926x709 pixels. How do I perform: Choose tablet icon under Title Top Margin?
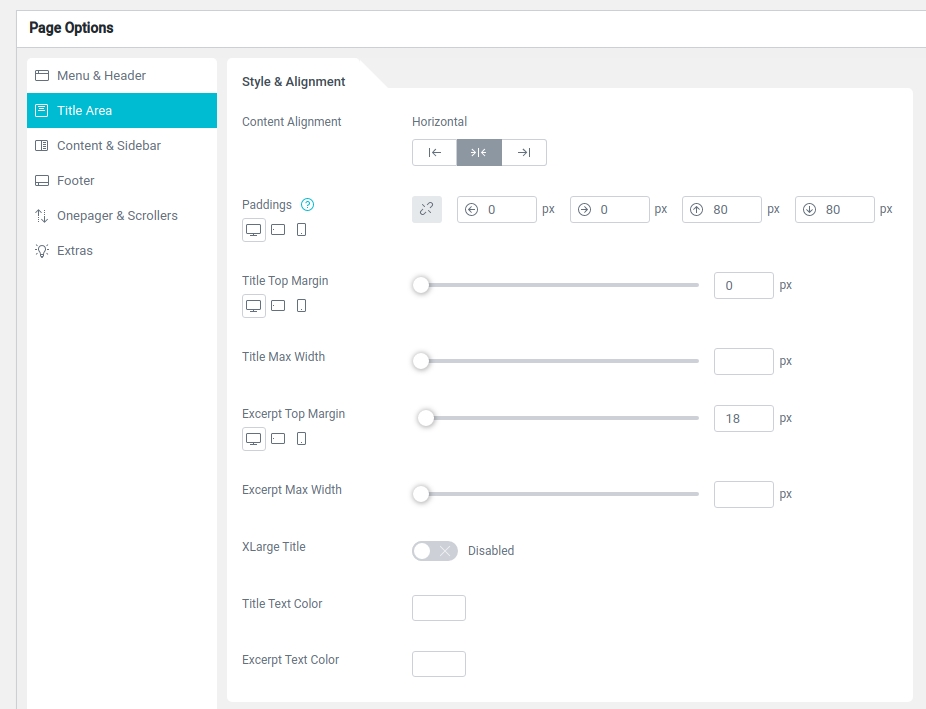278,306
